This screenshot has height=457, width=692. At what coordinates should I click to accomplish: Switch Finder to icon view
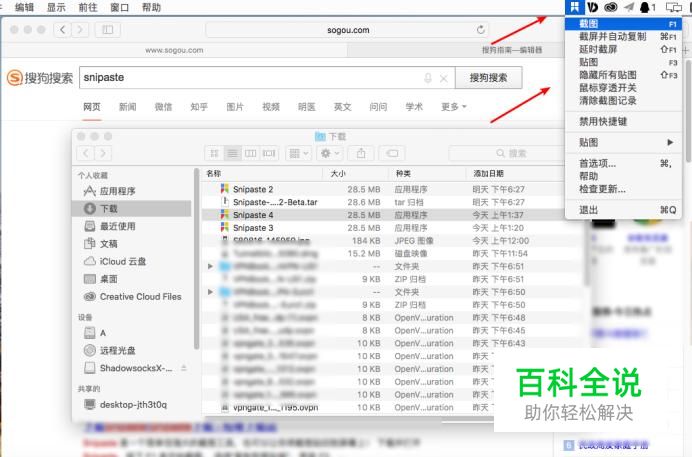(214, 153)
